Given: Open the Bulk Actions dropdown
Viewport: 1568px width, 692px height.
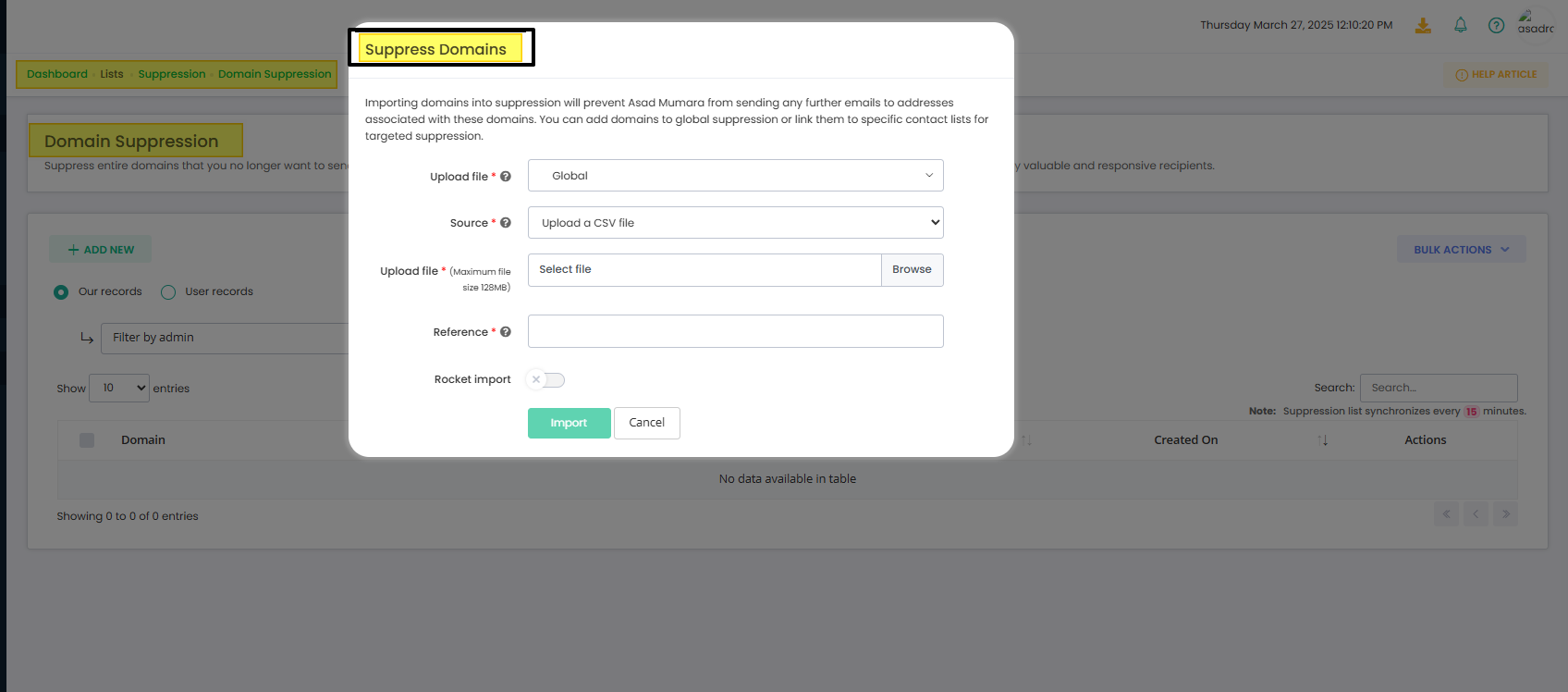Looking at the screenshot, I should pos(1461,250).
